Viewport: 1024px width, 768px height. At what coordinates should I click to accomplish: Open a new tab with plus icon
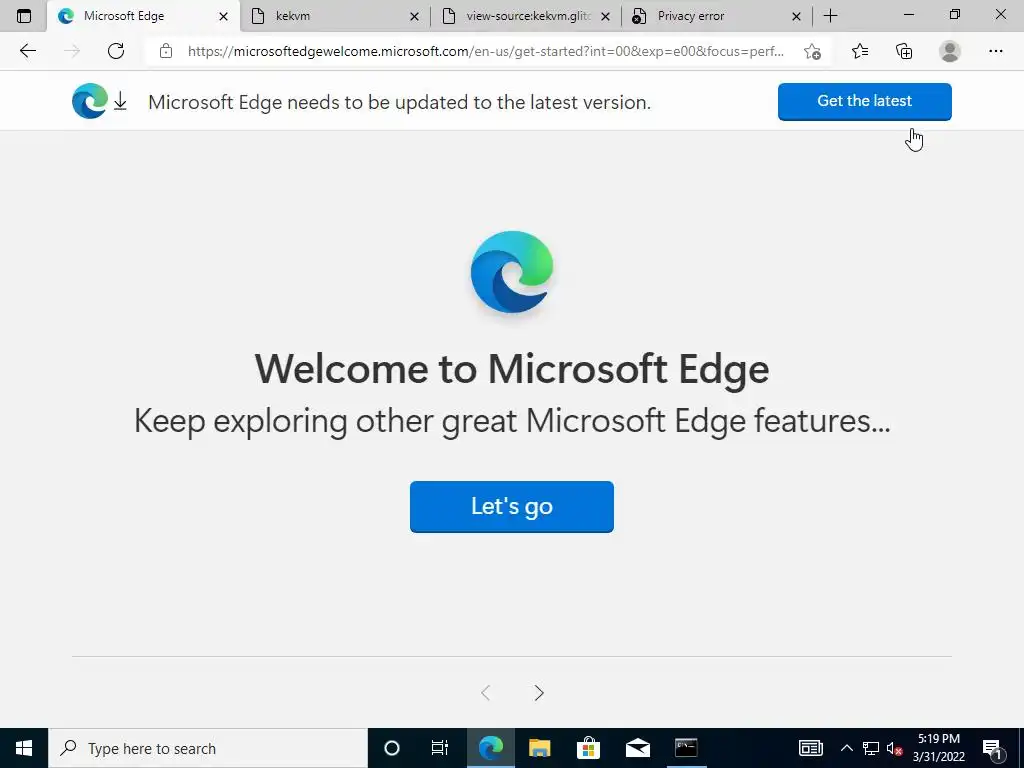(830, 16)
